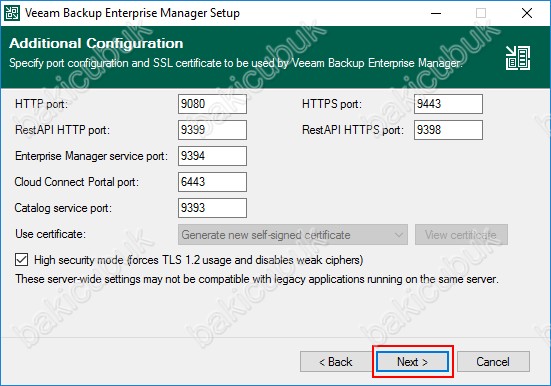
Task: Click the View certificate button
Action: (x=461, y=235)
